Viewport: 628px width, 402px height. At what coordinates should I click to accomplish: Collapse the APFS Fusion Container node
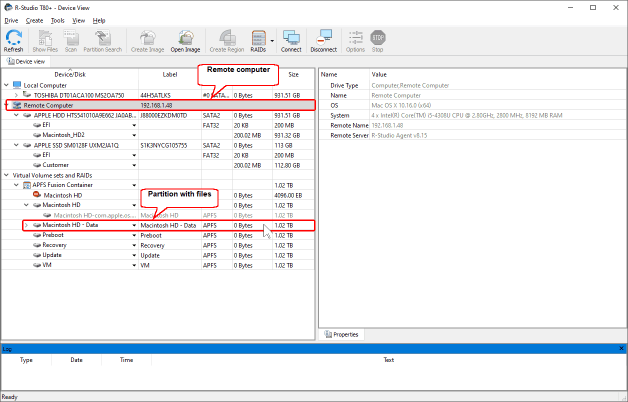click(16, 185)
